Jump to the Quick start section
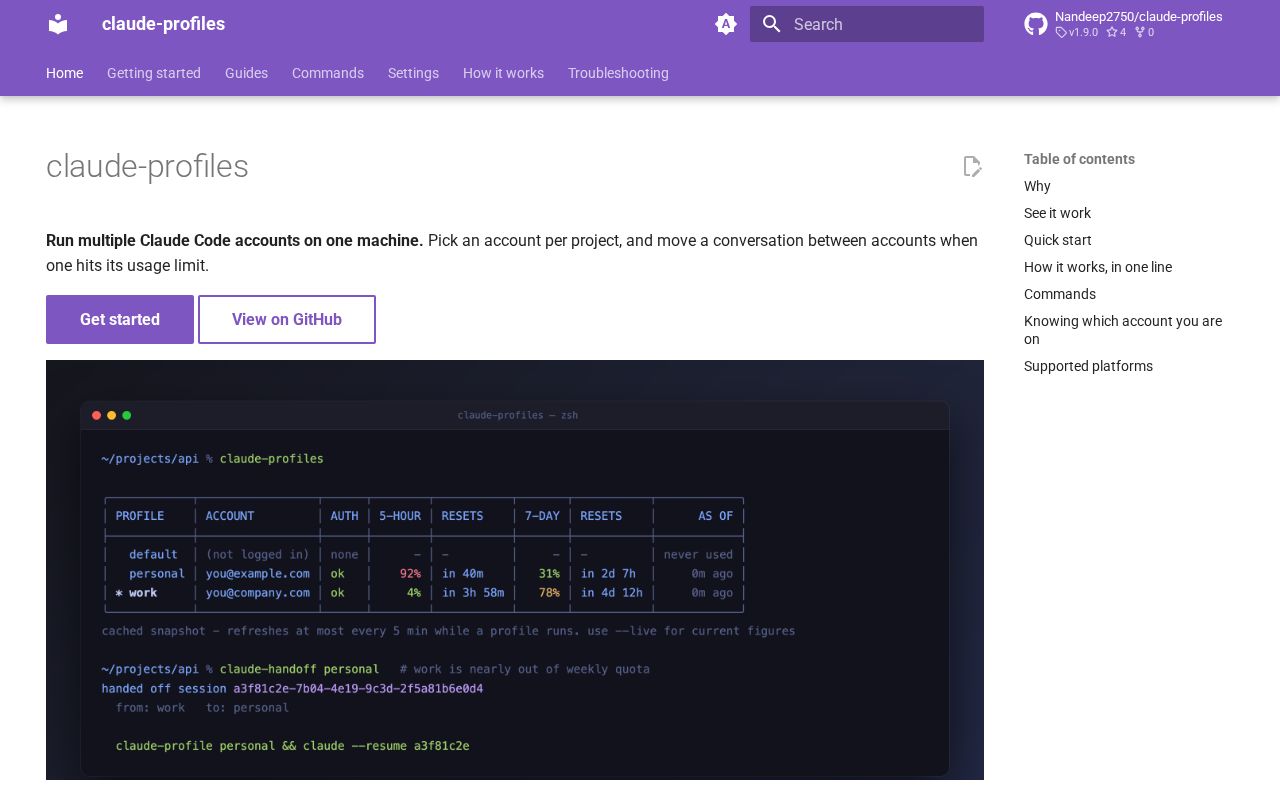This screenshot has height=800, width=1280. (1058, 240)
